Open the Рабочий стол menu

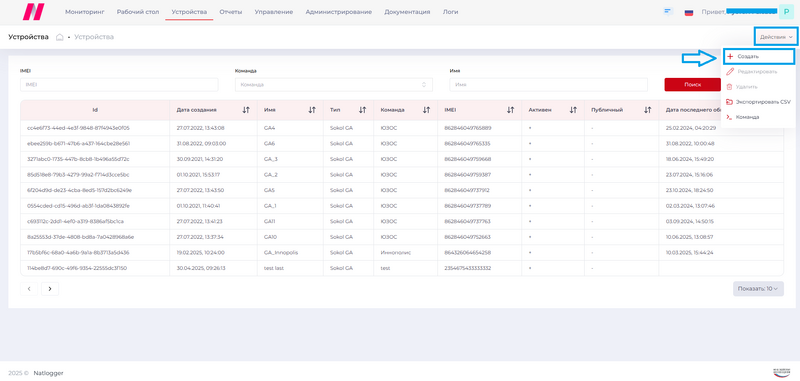click(x=138, y=12)
